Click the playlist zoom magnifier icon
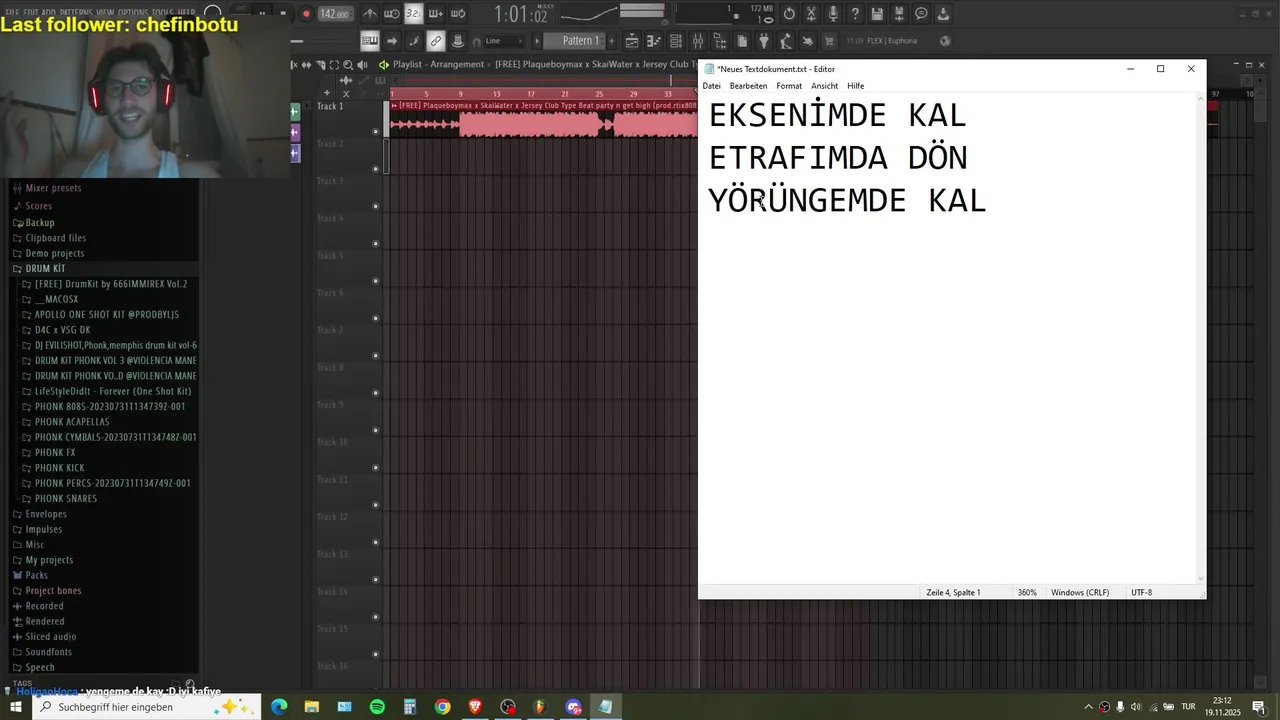Viewport: 1280px width, 720px height. point(348,65)
